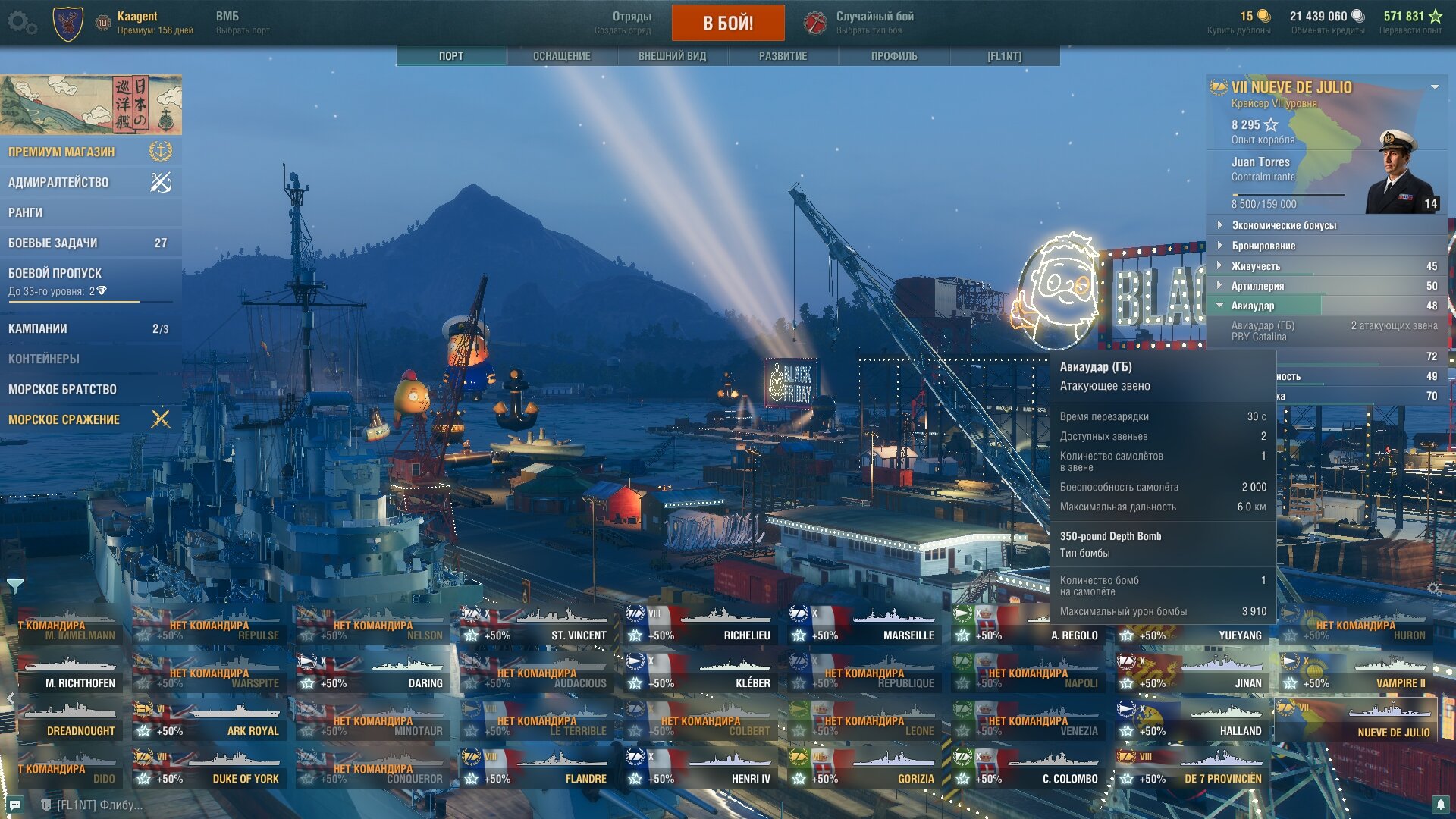Click the В БОЙ! battle button
The height and width of the screenshot is (819, 1456).
(728, 23)
